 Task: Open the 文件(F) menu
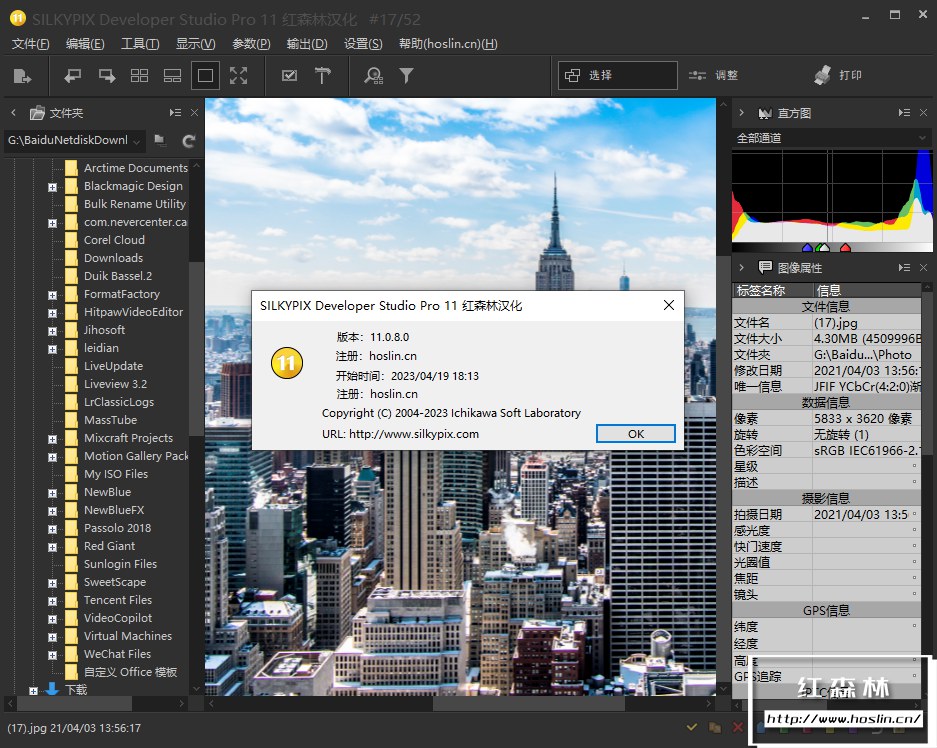coord(30,44)
